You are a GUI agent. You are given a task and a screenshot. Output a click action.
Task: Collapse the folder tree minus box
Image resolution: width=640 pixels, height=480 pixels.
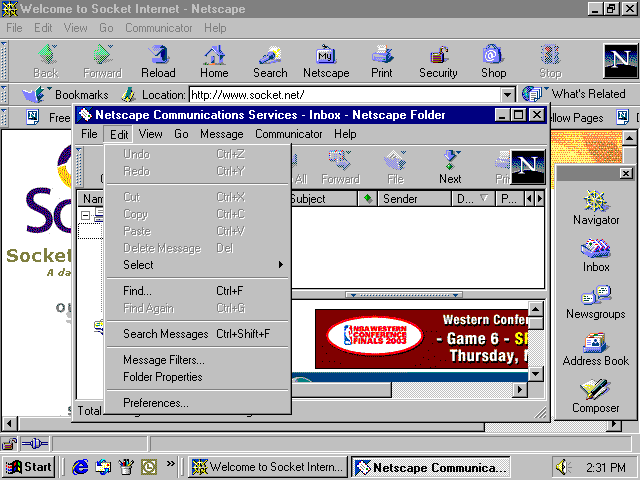85,215
